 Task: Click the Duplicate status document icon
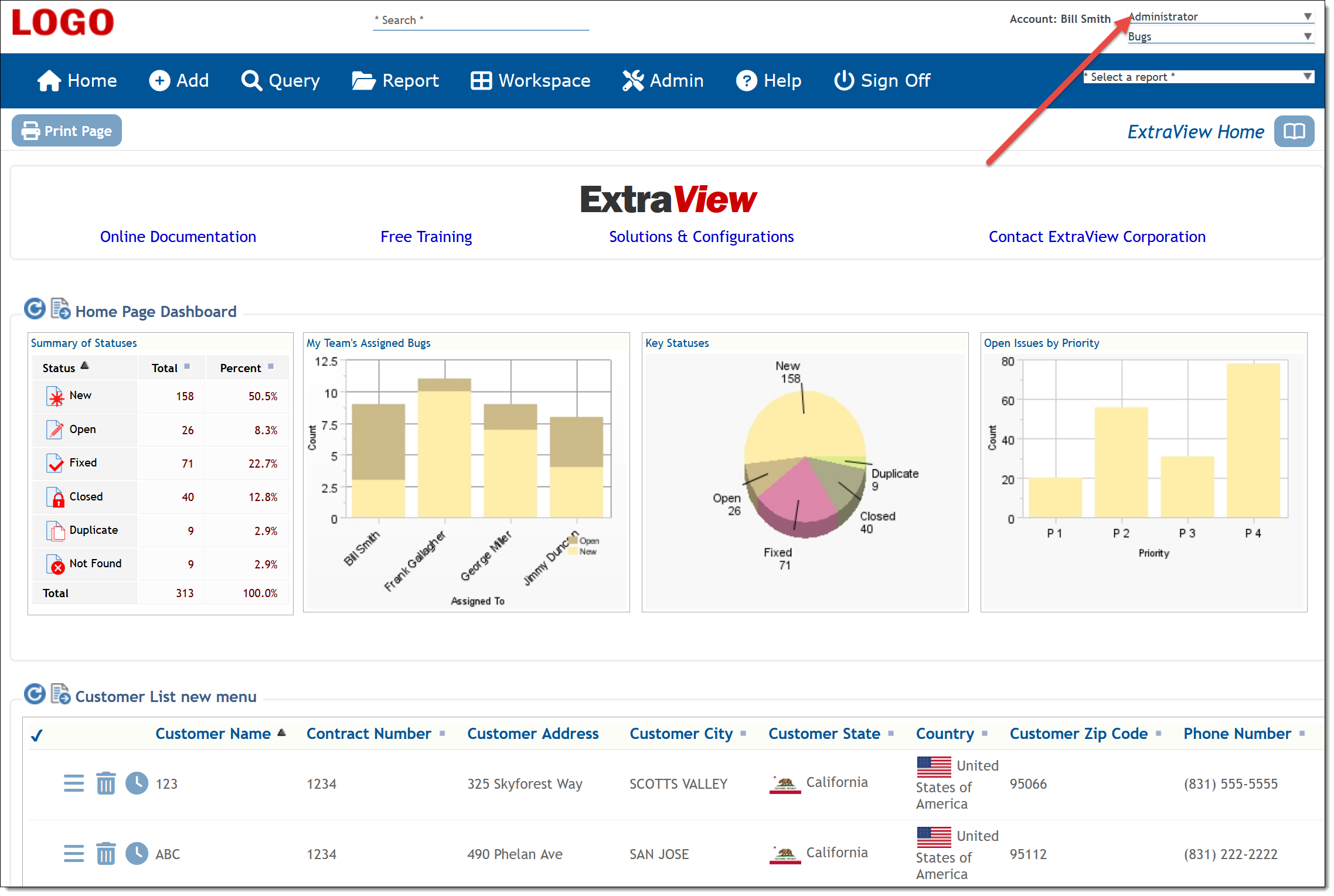click(x=55, y=531)
